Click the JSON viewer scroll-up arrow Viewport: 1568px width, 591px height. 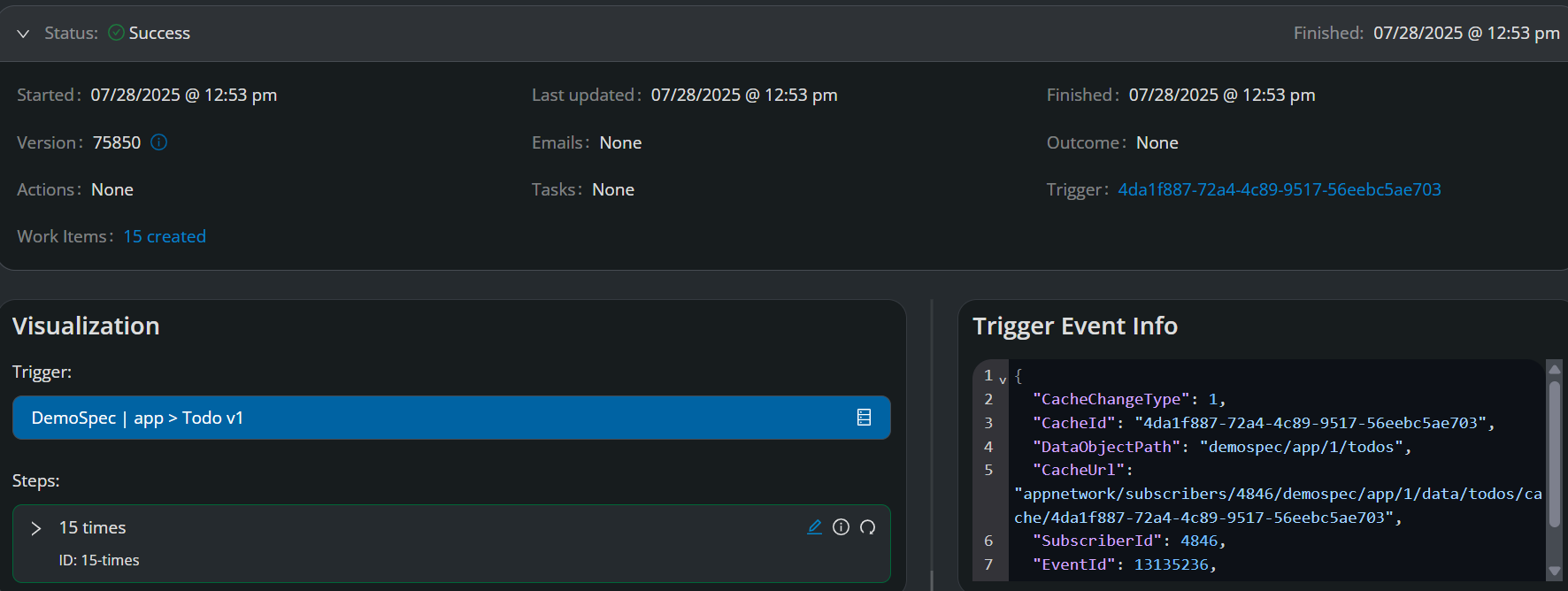click(x=1554, y=367)
